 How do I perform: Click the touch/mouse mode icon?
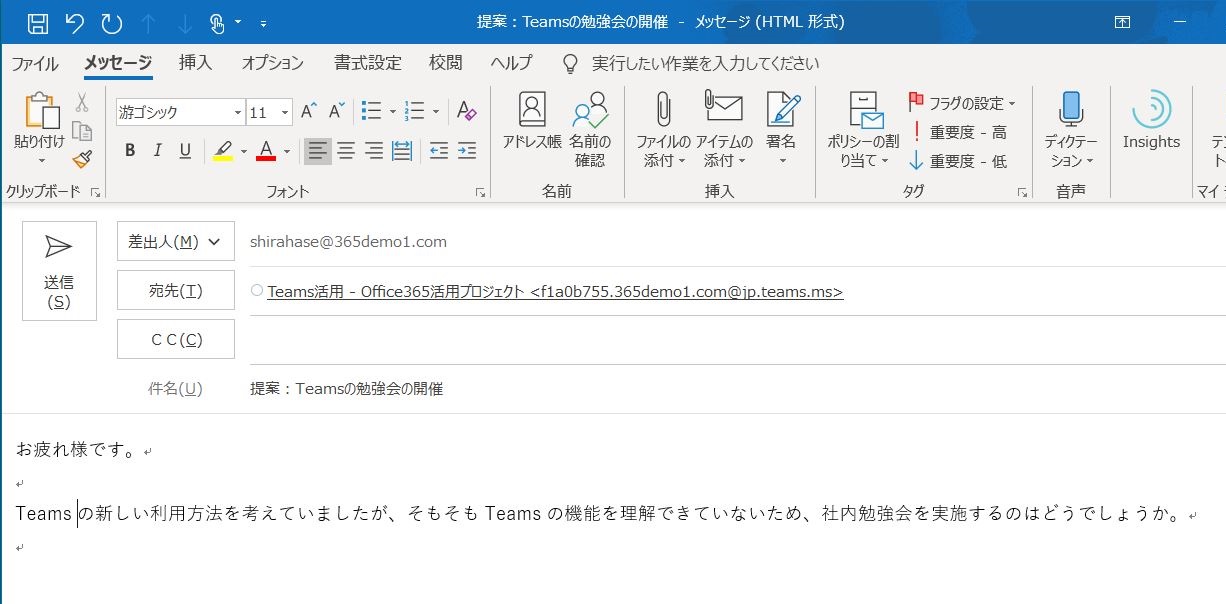(x=218, y=21)
